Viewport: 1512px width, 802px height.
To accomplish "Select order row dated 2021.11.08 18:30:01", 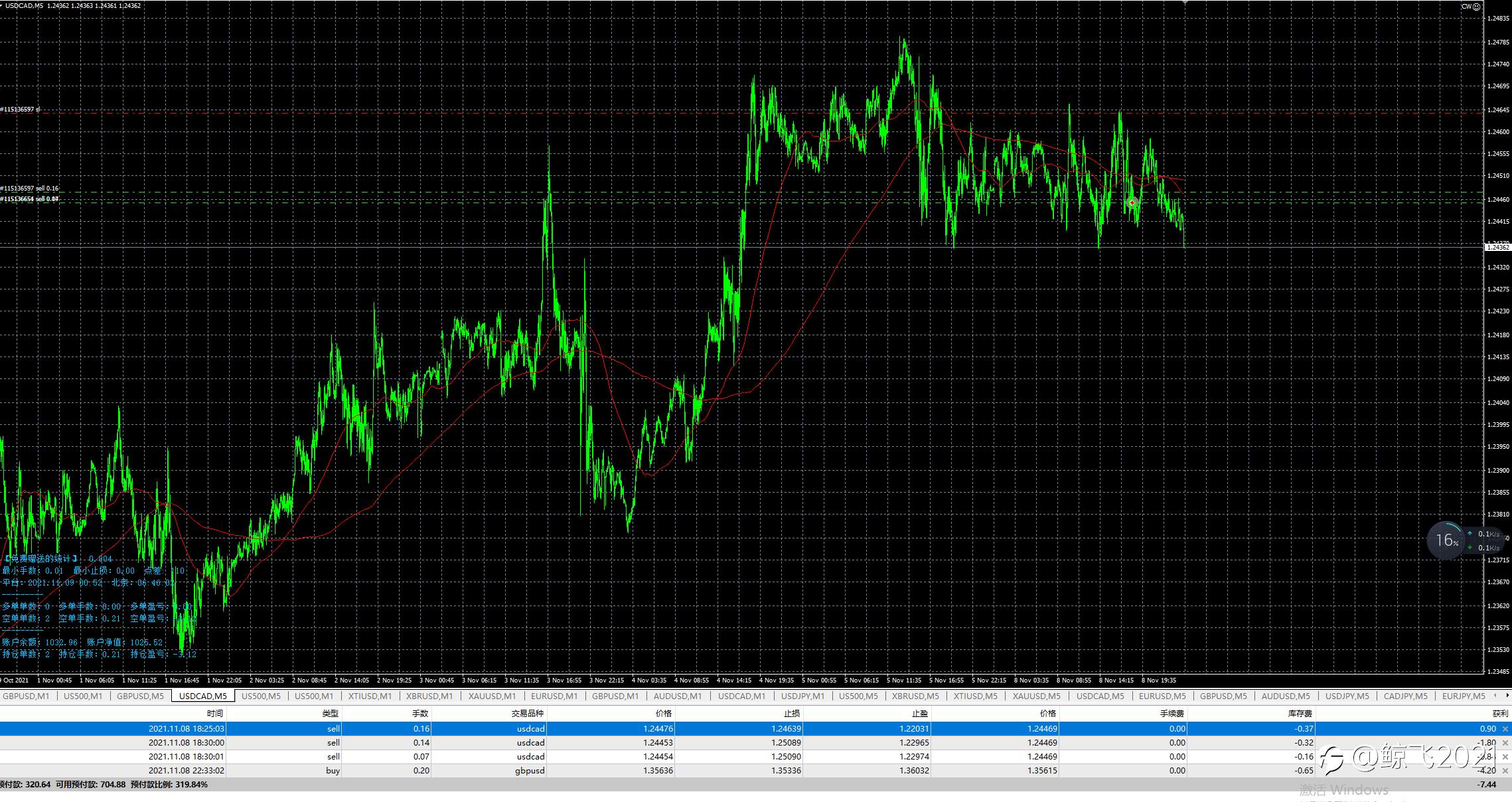I will coord(756,757).
